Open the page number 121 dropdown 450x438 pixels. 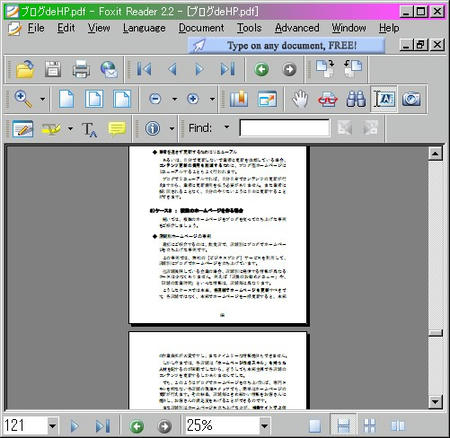(52, 426)
